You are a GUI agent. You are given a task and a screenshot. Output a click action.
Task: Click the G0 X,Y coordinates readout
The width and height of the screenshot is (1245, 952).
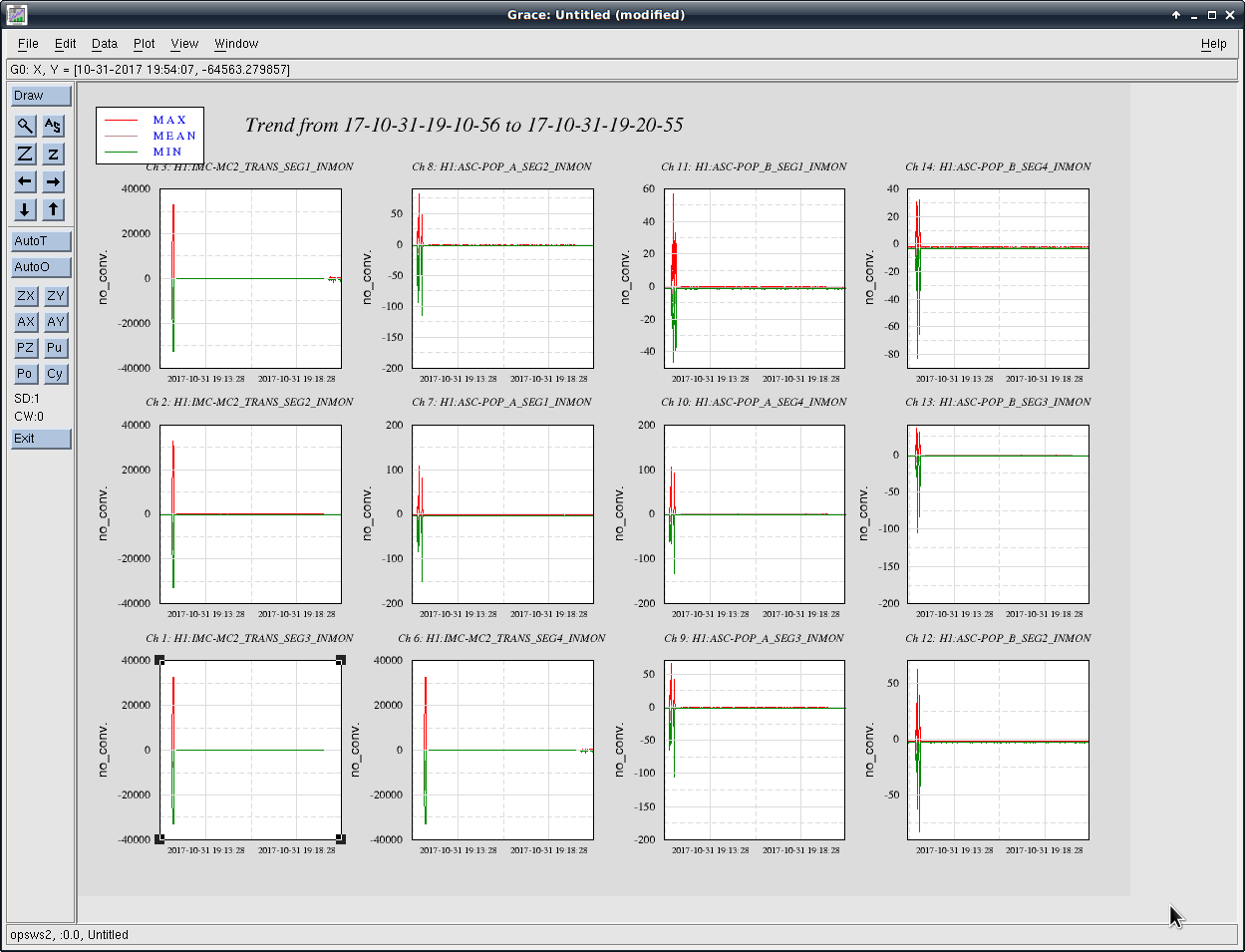click(150, 70)
